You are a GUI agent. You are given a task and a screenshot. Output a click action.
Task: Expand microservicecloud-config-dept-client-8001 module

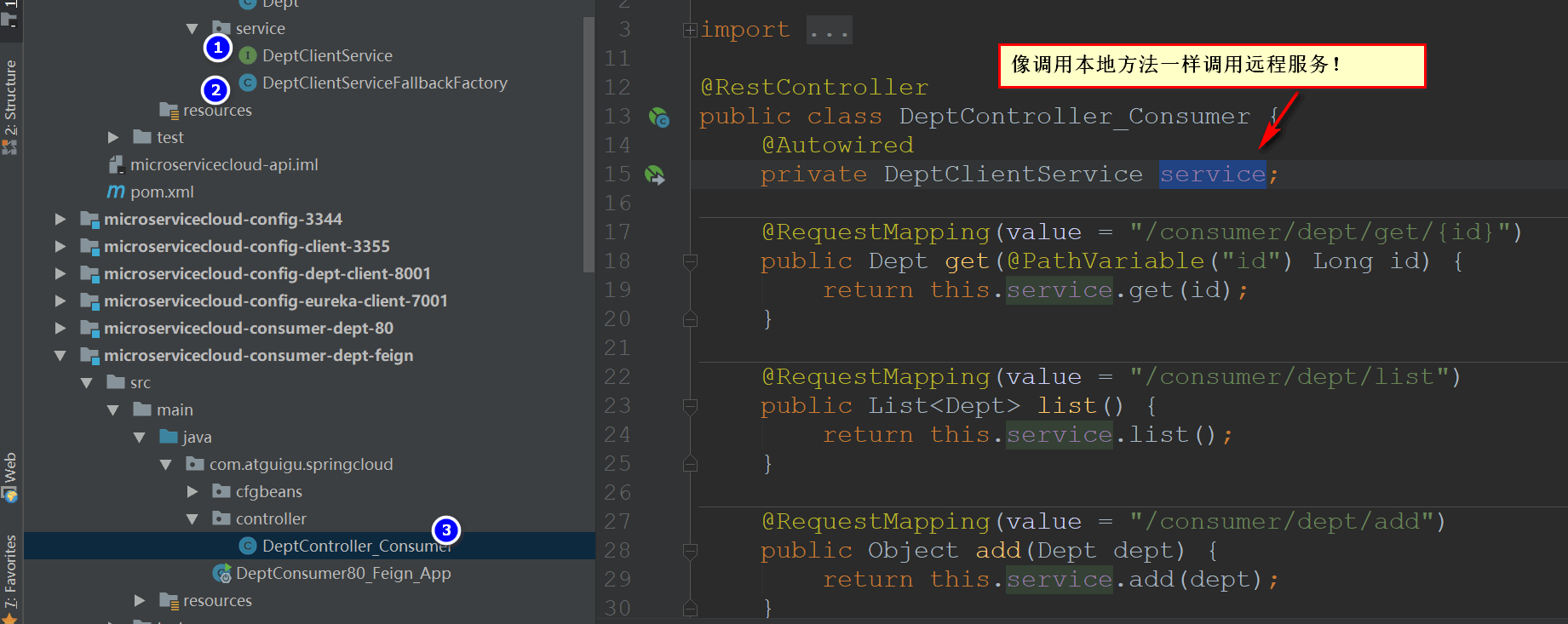(60, 273)
